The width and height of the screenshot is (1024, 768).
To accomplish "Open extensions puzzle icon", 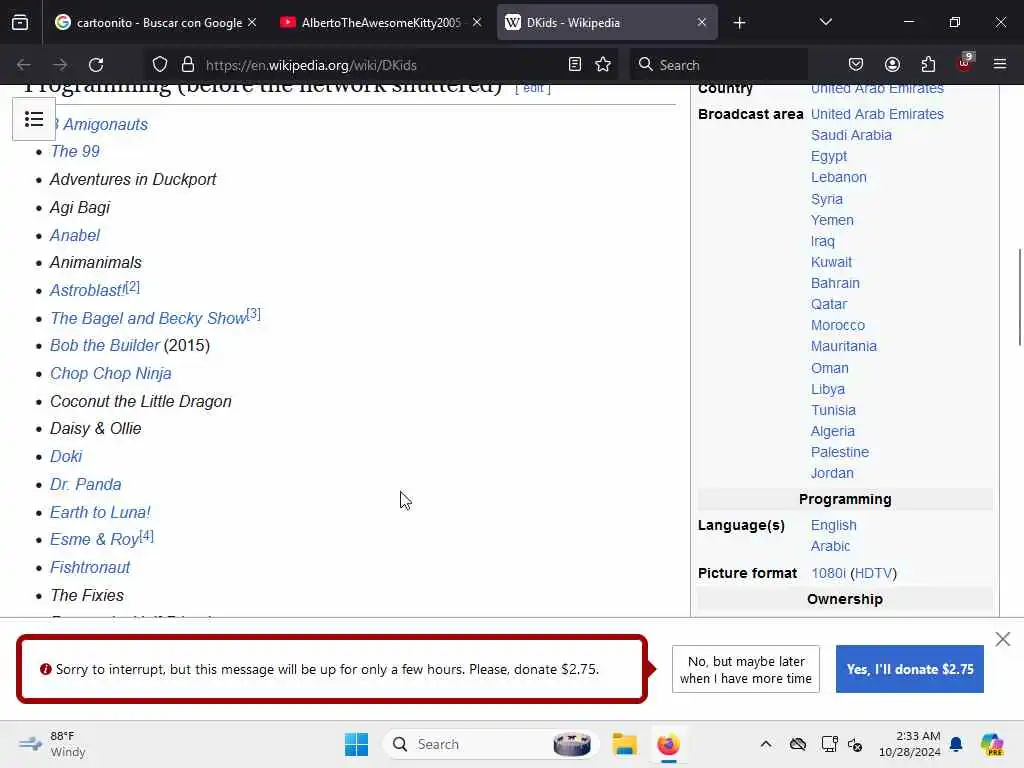I will [x=928, y=65].
